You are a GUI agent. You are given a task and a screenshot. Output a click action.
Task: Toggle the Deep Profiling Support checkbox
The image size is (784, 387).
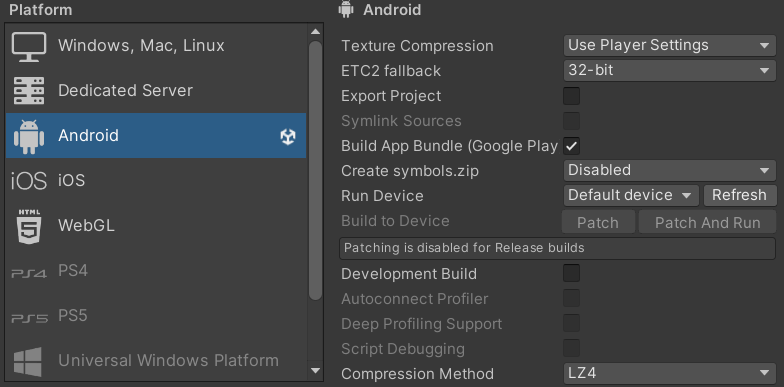(572, 324)
